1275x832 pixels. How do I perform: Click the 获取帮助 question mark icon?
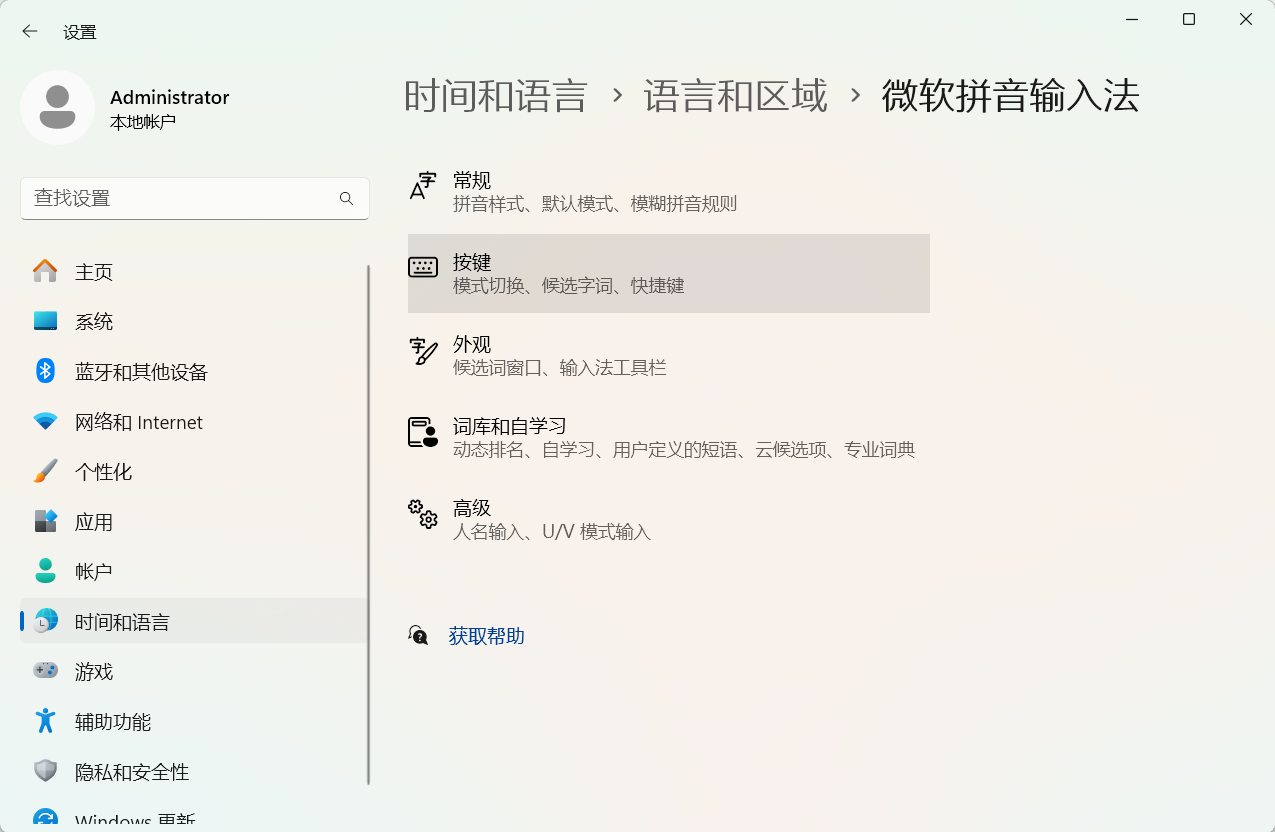(419, 635)
